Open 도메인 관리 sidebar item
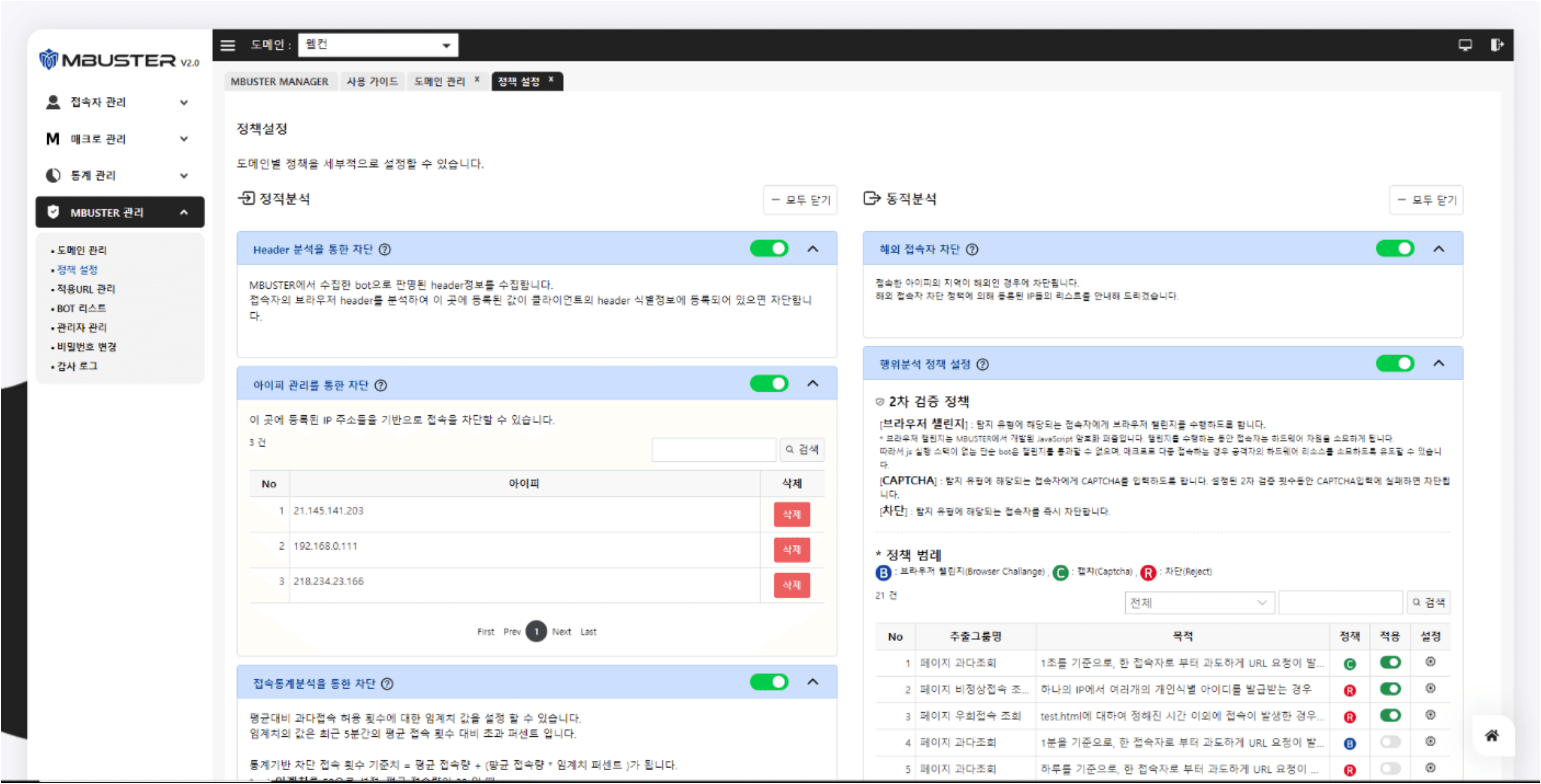 (x=81, y=250)
